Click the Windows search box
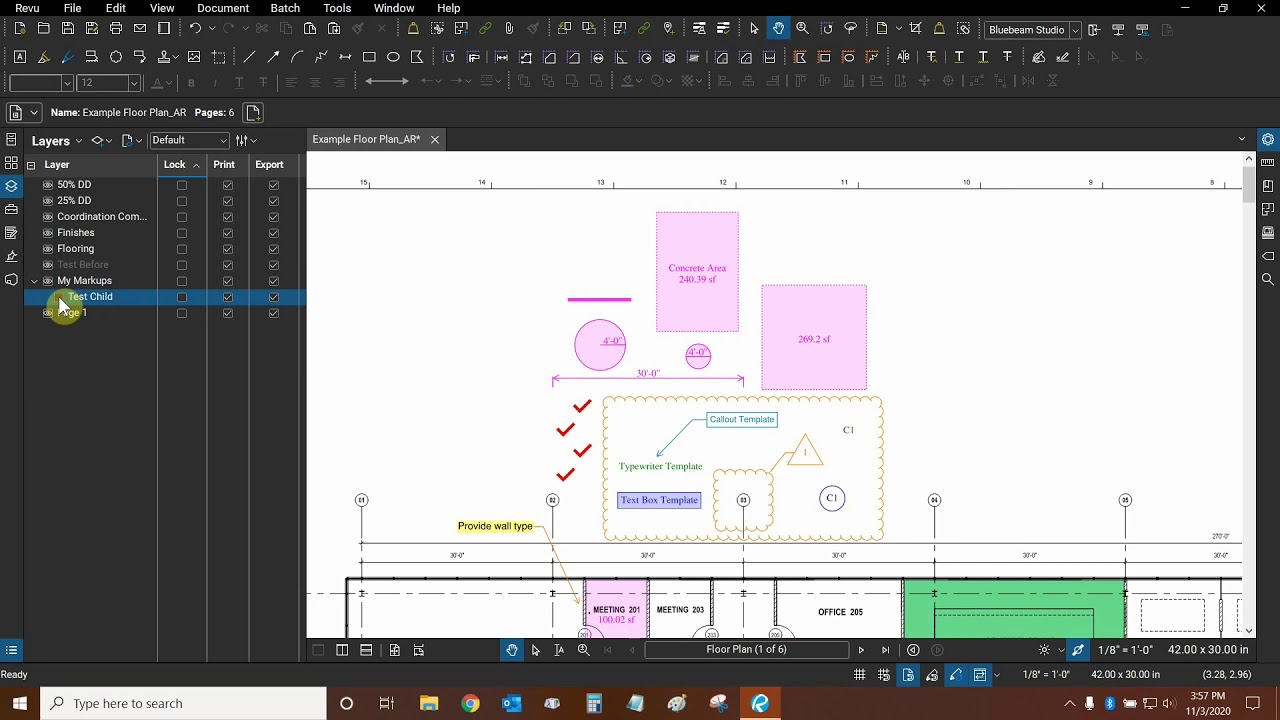The height and width of the screenshot is (720, 1280). pos(184,704)
